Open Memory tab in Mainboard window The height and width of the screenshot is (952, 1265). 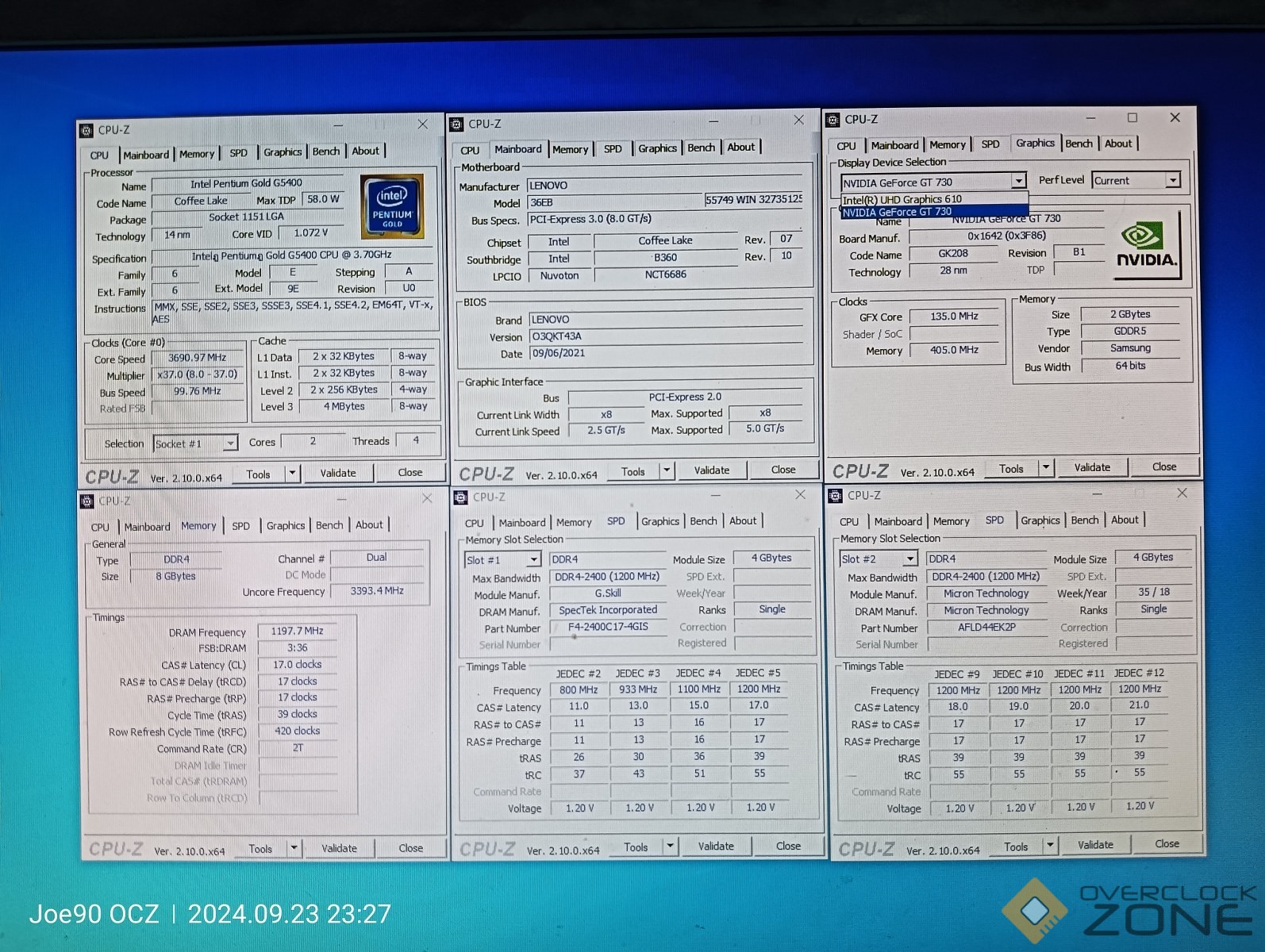click(x=571, y=149)
